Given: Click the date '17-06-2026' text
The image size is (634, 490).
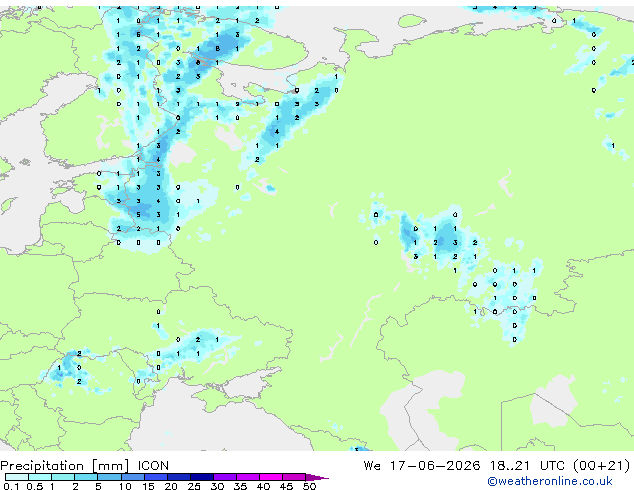Looking at the screenshot, I should (x=435, y=466).
